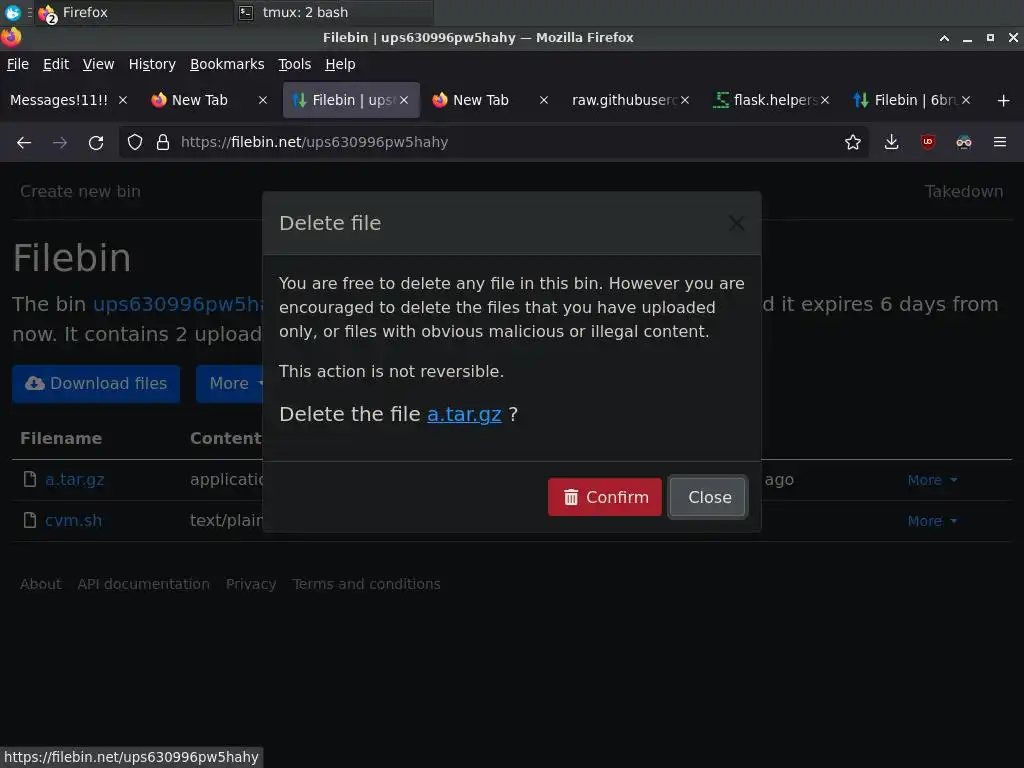The height and width of the screenshot is (768, 1024).
Task: Open the File menu
Action: pos(18,64)
